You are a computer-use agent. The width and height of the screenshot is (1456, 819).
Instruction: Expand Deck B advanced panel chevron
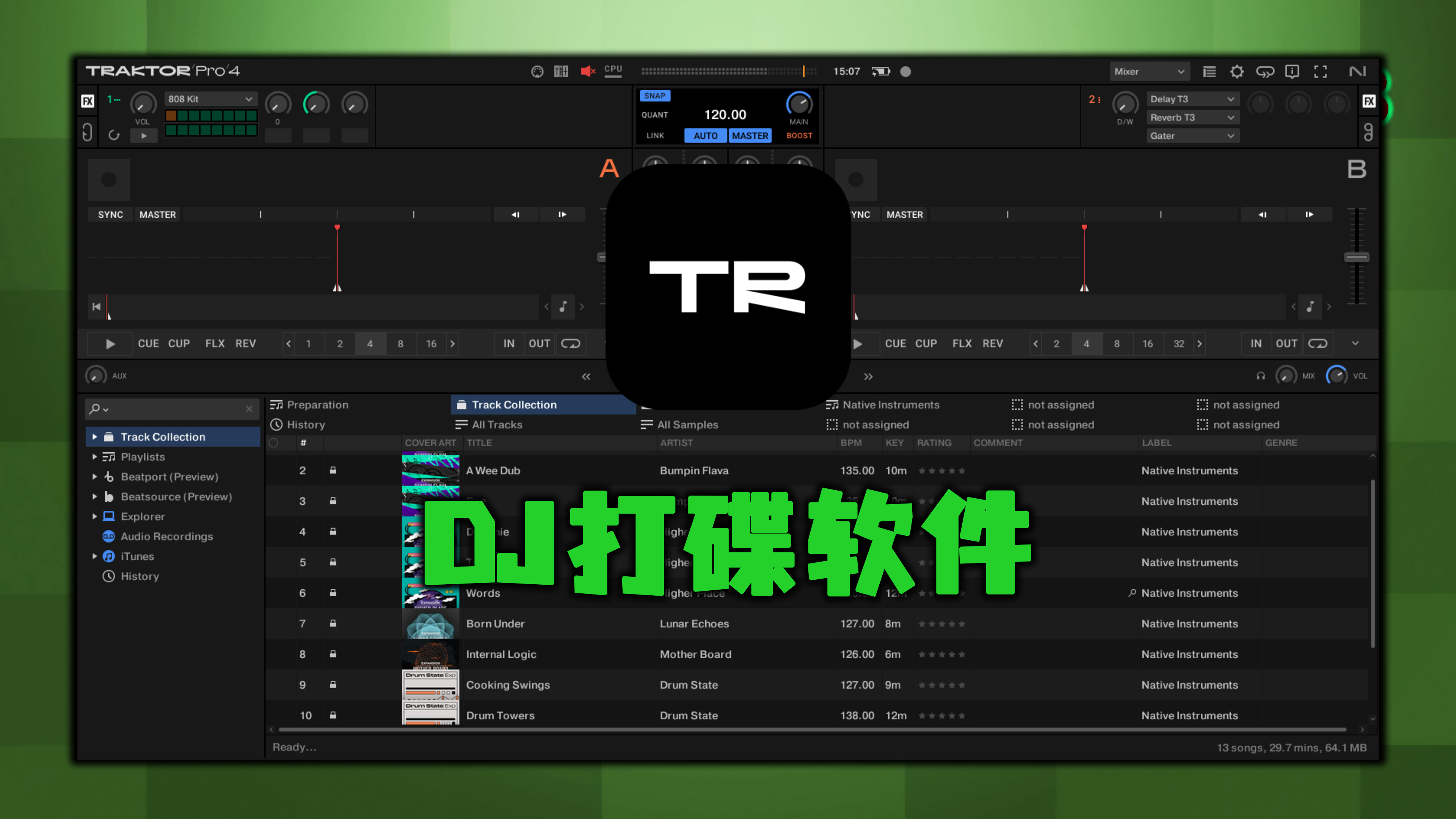point(1356,344)
